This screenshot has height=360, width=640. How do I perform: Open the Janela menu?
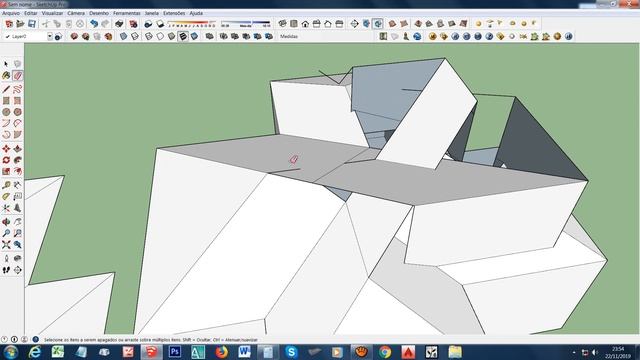[151, 13]
